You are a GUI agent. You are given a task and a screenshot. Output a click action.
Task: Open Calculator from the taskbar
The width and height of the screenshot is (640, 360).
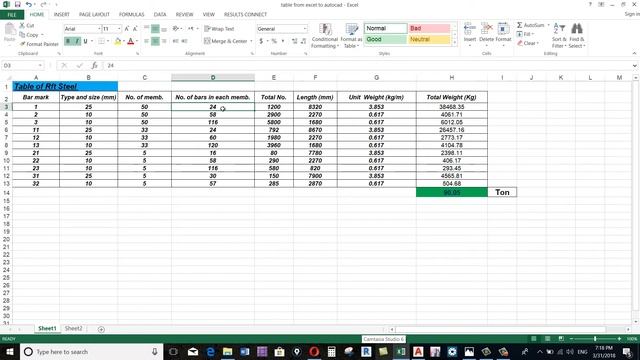[331, 351]
